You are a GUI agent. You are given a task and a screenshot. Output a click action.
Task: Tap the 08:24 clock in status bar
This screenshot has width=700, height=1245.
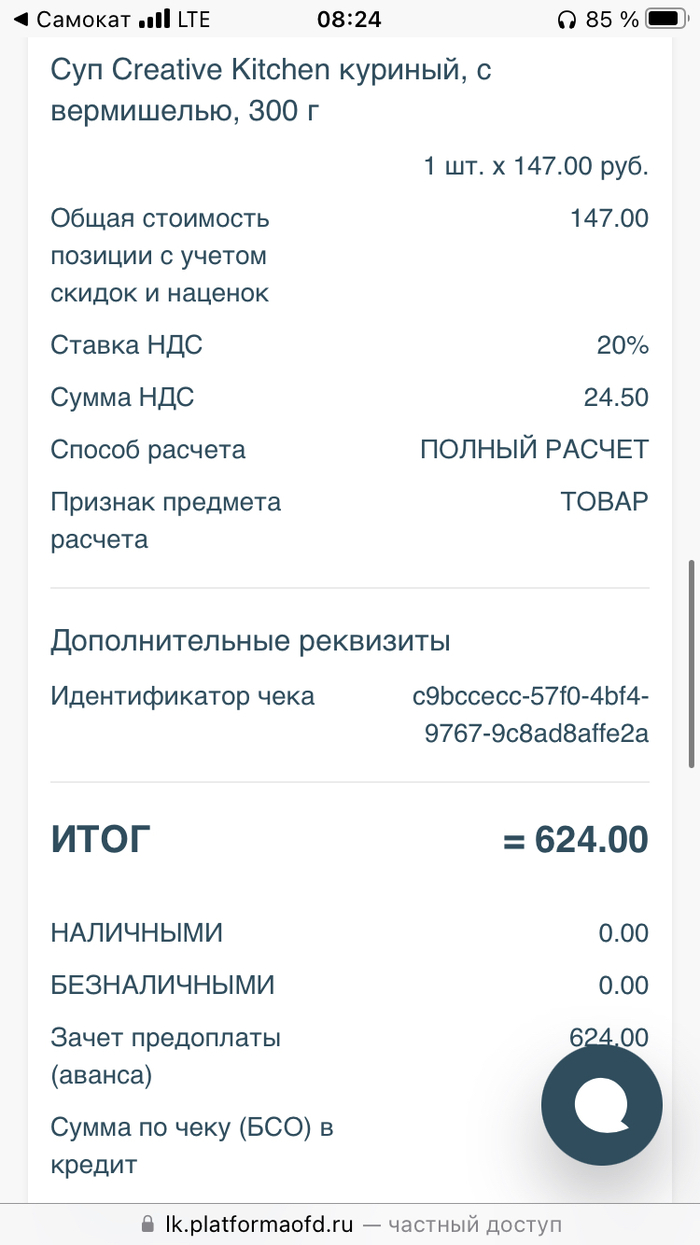349,19
